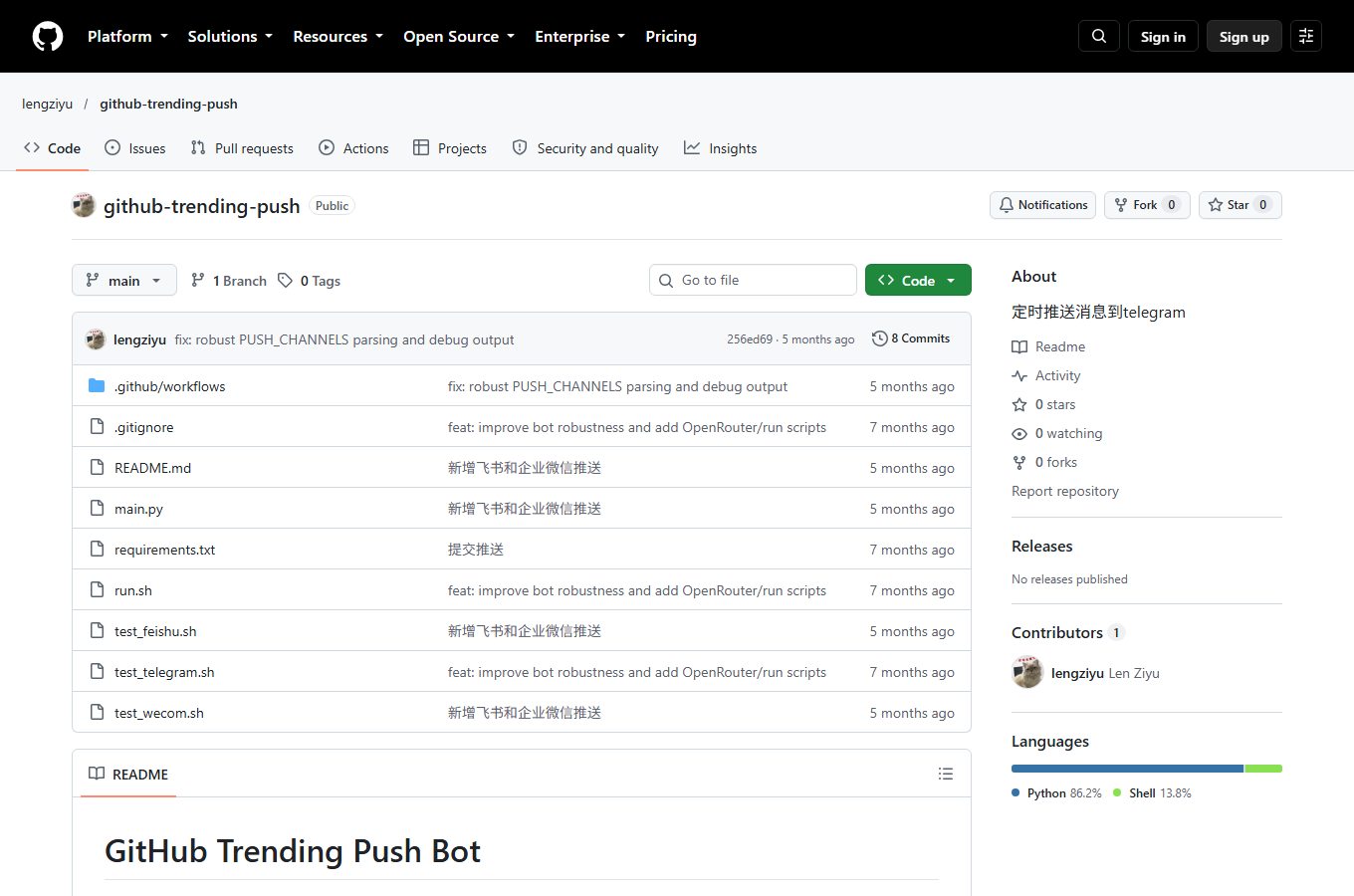The image size is (1354, 896).
Task: Open the Insights tab
Action: click(720, 148)
